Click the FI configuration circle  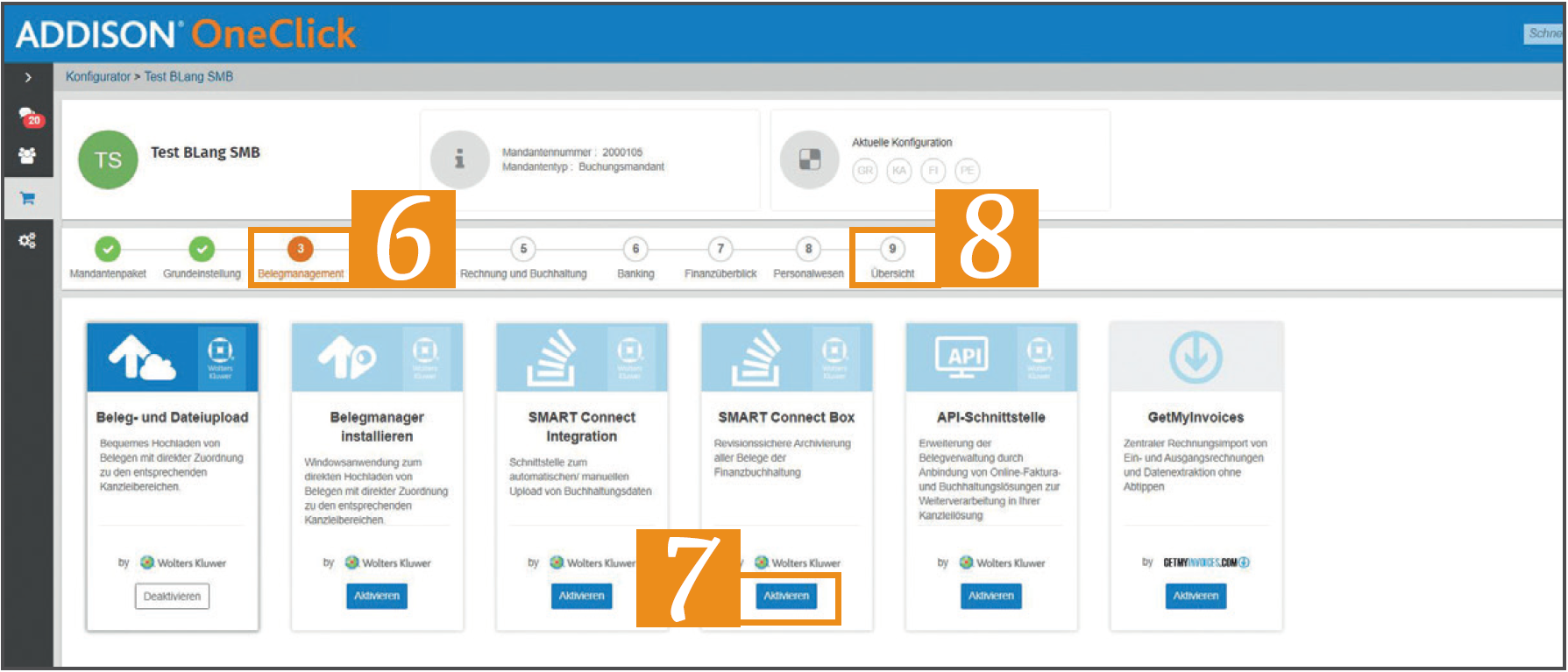coord(933,171)
